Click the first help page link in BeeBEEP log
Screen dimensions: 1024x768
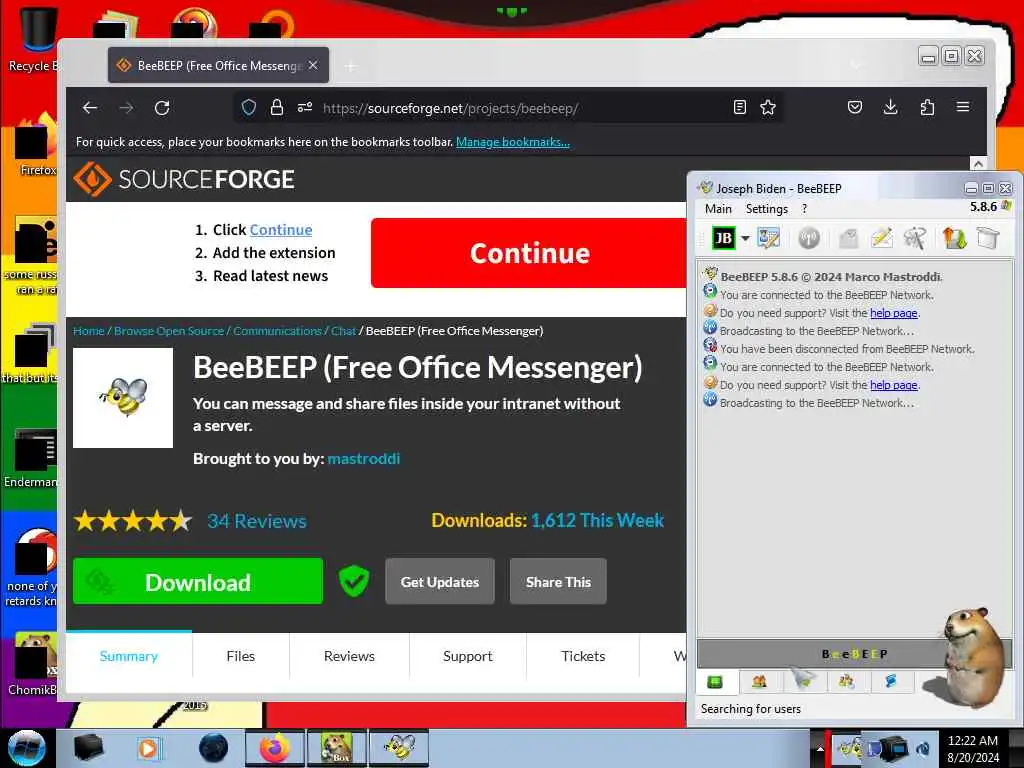point(893,313)
